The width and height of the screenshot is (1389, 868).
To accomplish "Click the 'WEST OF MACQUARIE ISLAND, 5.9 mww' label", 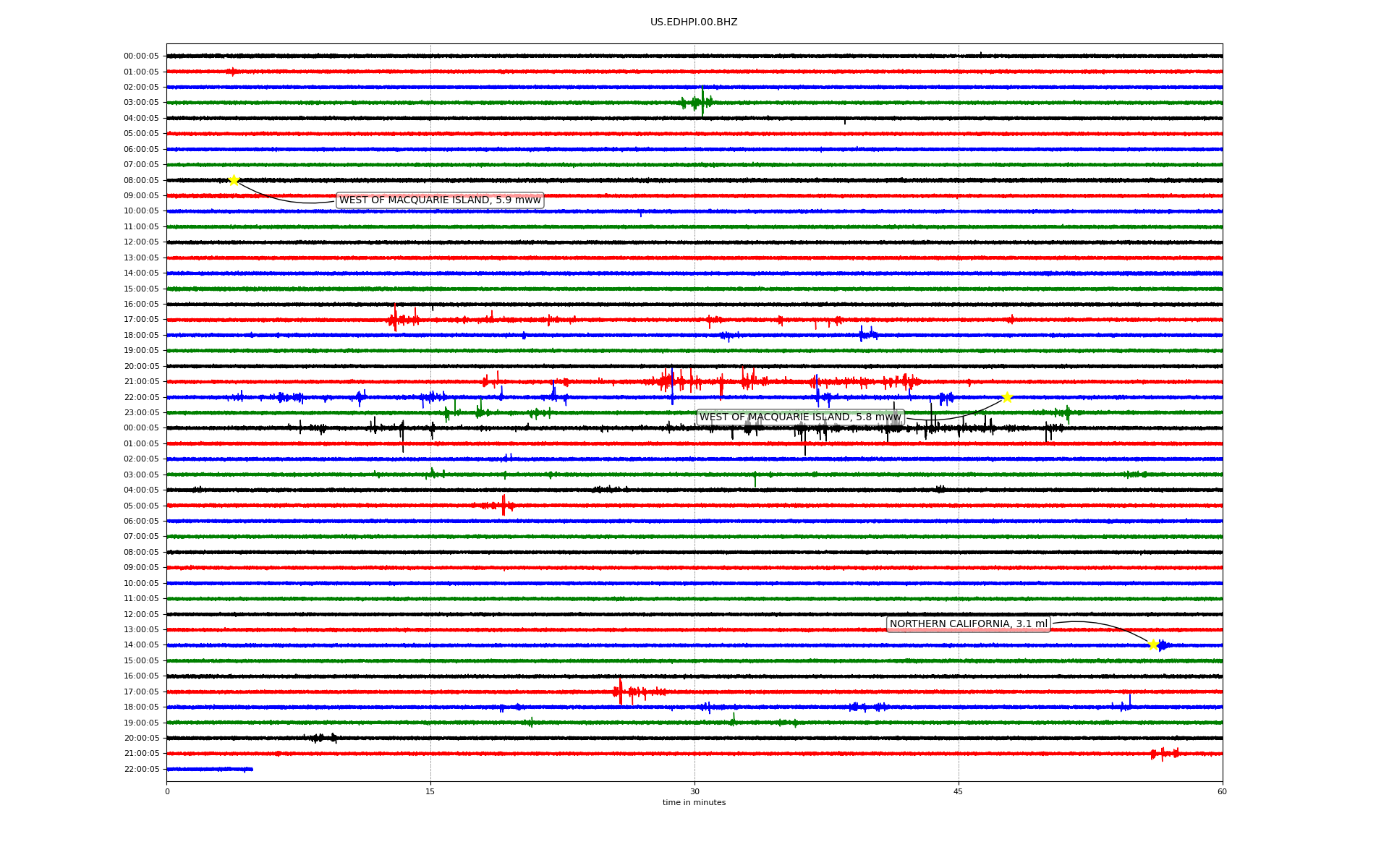I will point(440,200).
